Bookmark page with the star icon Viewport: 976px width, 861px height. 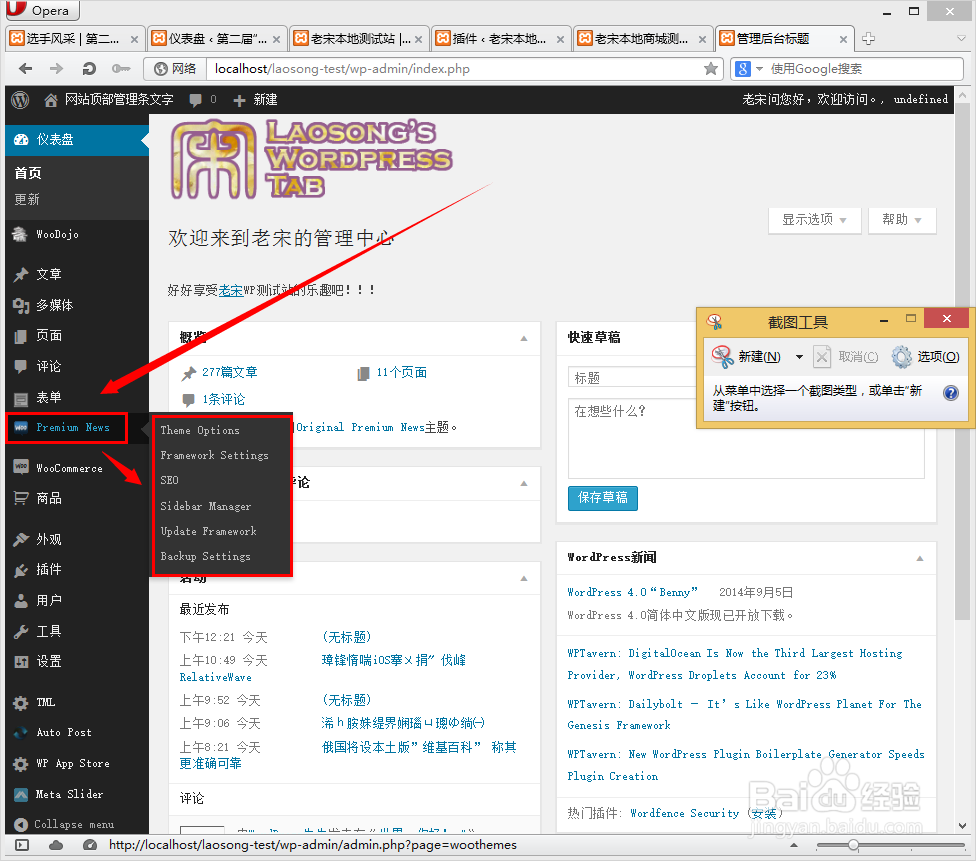[x=710, y=68]
